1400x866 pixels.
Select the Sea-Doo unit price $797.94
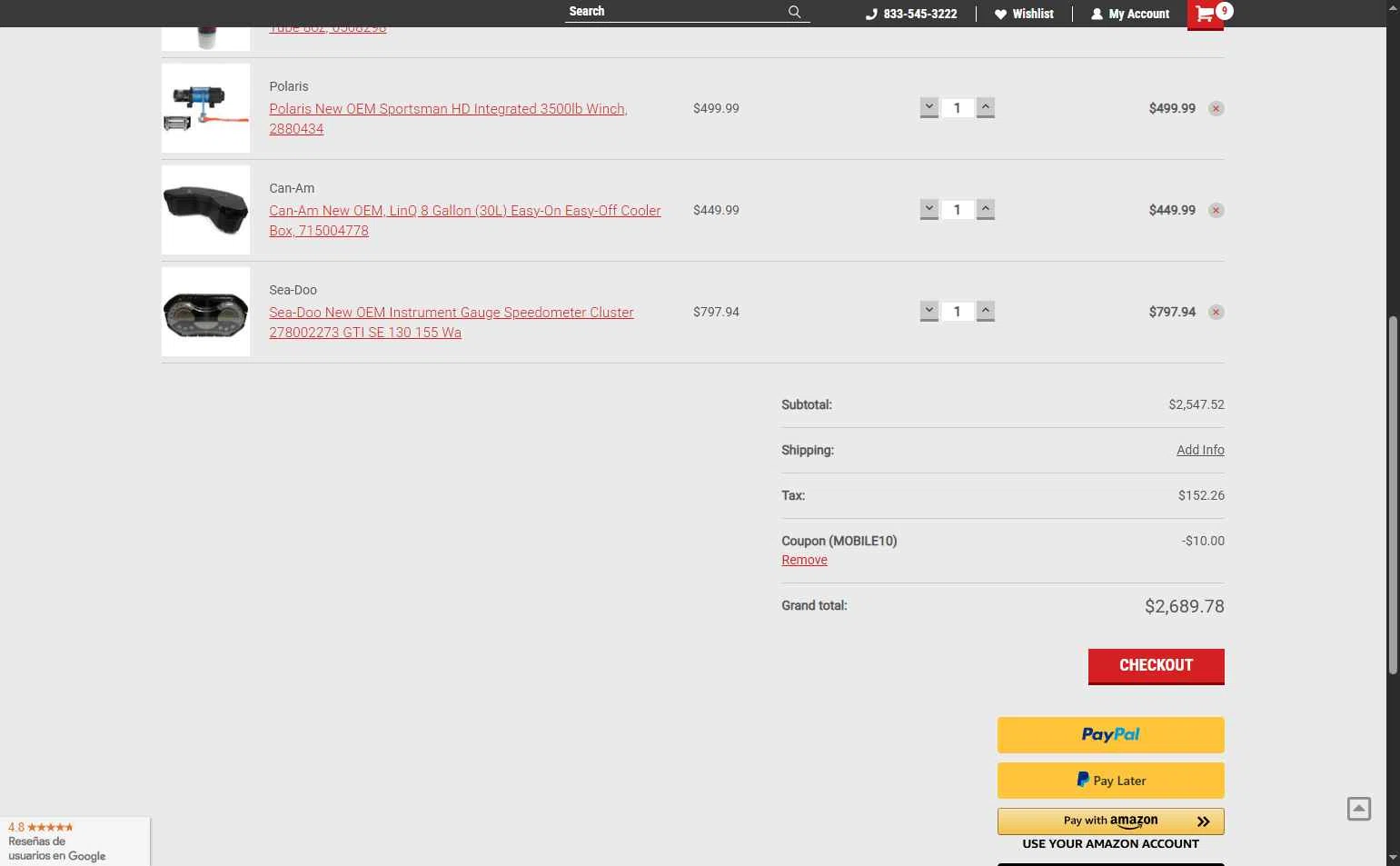click(716, 312)
